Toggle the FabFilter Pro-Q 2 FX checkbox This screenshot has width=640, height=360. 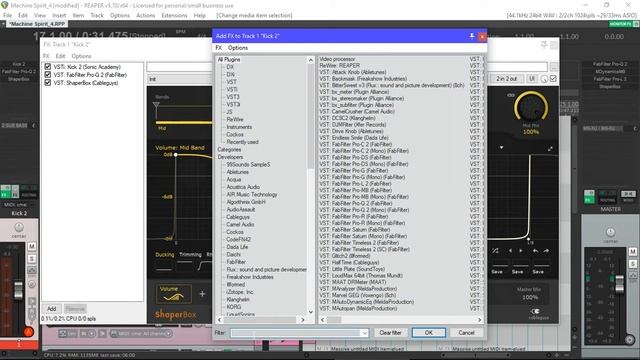[x=48, y=75]
